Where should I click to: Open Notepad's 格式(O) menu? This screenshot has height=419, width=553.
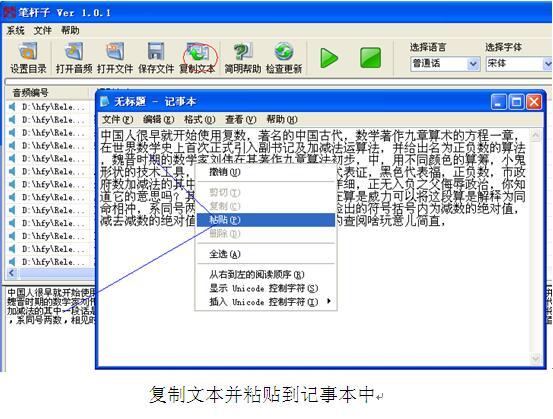pyautogui.click(x=200, y=120)
